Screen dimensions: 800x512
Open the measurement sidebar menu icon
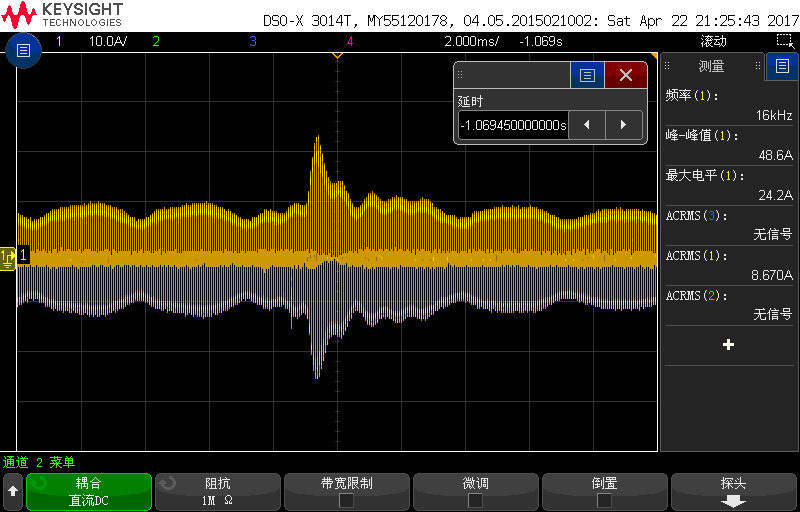click(782, 66)
